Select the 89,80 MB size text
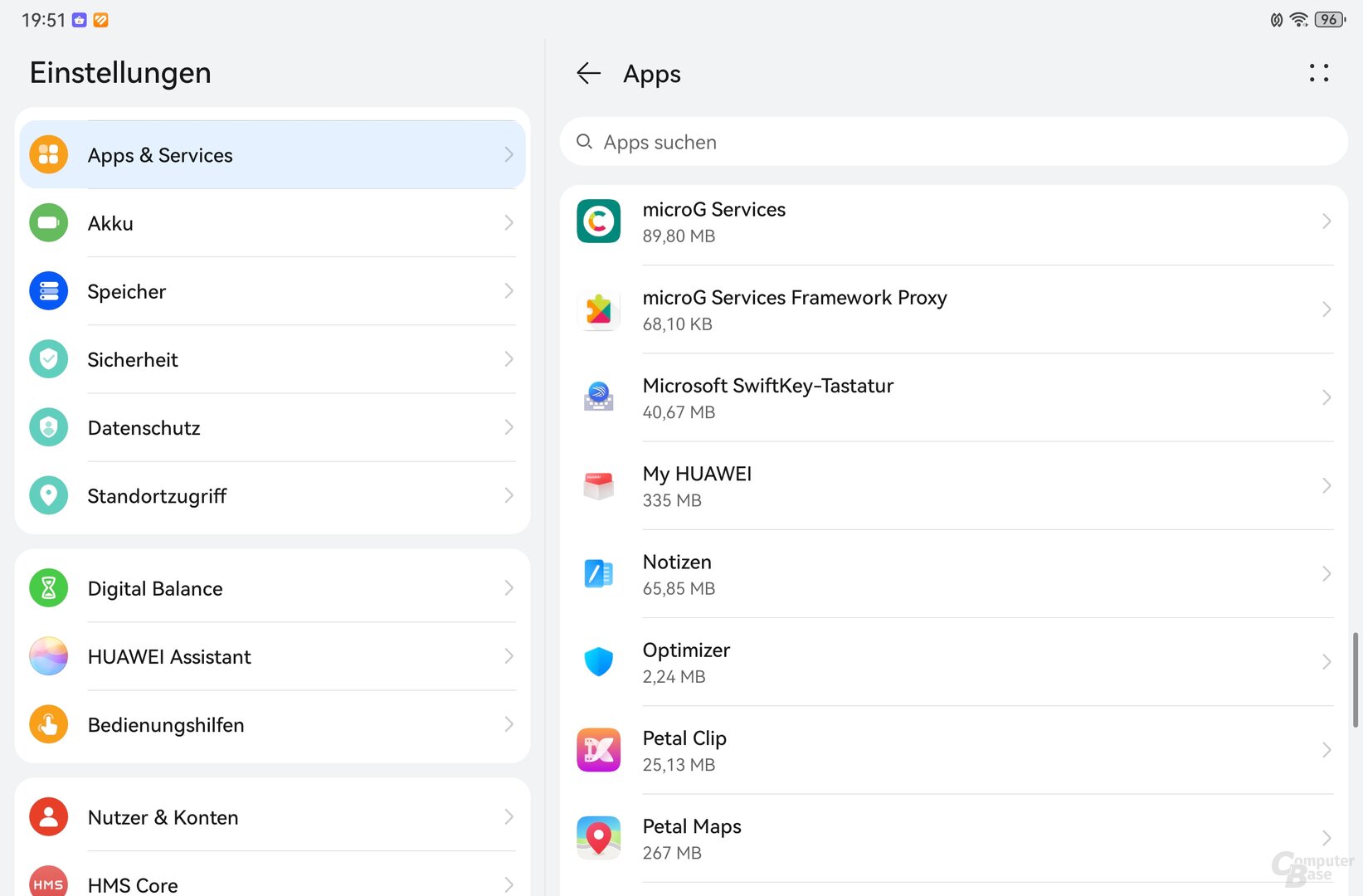Screen dimensions: 1363x896 point(679,236)
